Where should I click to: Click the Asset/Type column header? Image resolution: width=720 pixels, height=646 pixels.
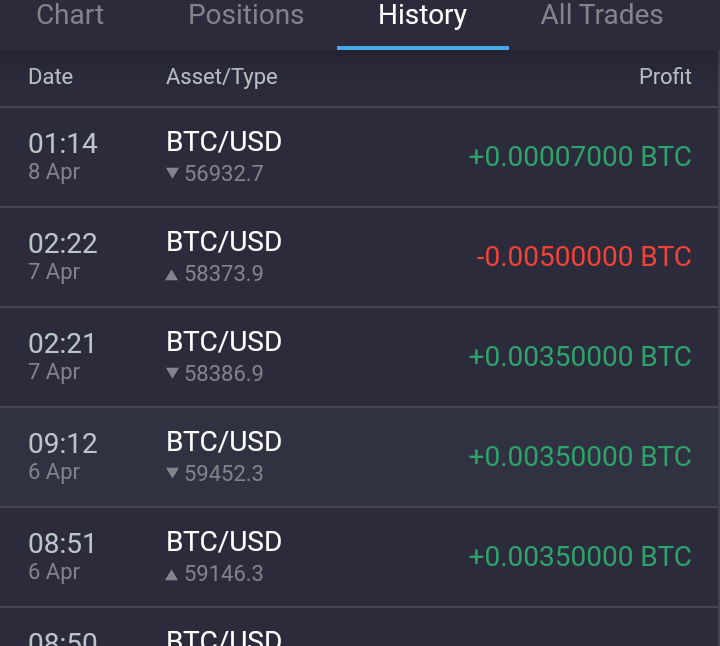[x=222, y=77]
